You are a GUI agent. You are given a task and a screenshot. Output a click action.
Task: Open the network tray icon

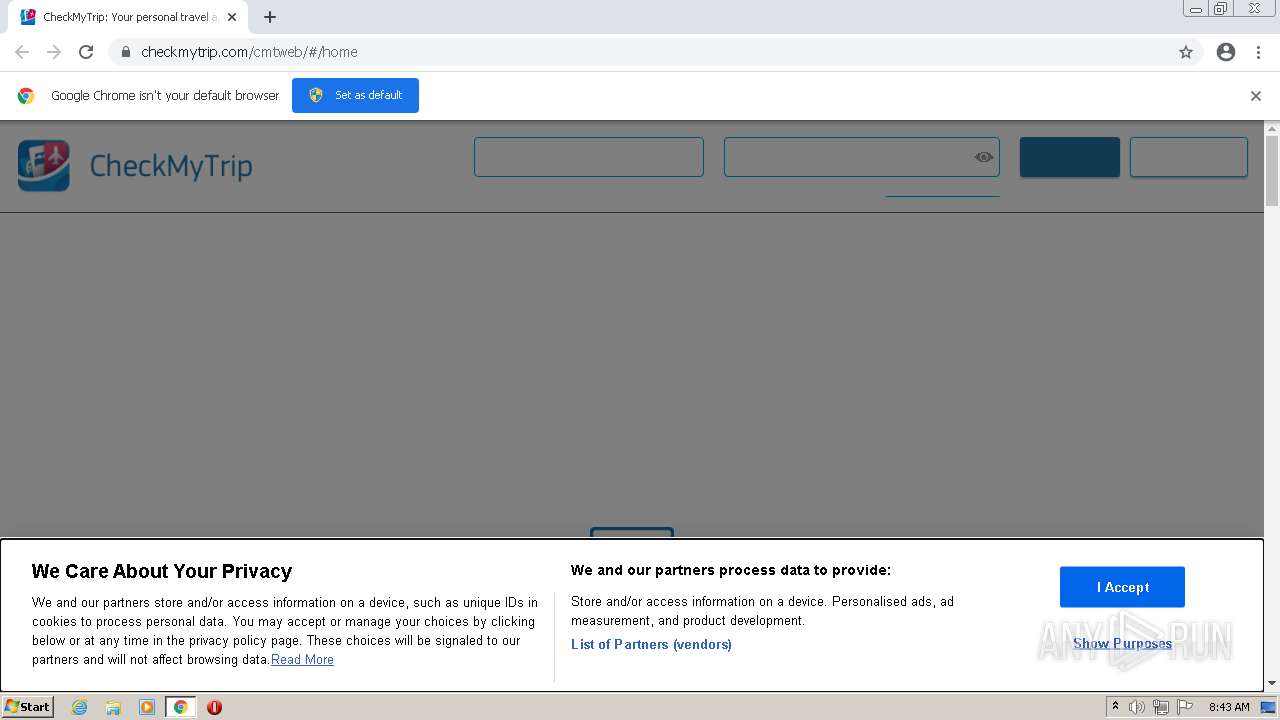(1161, 707)
